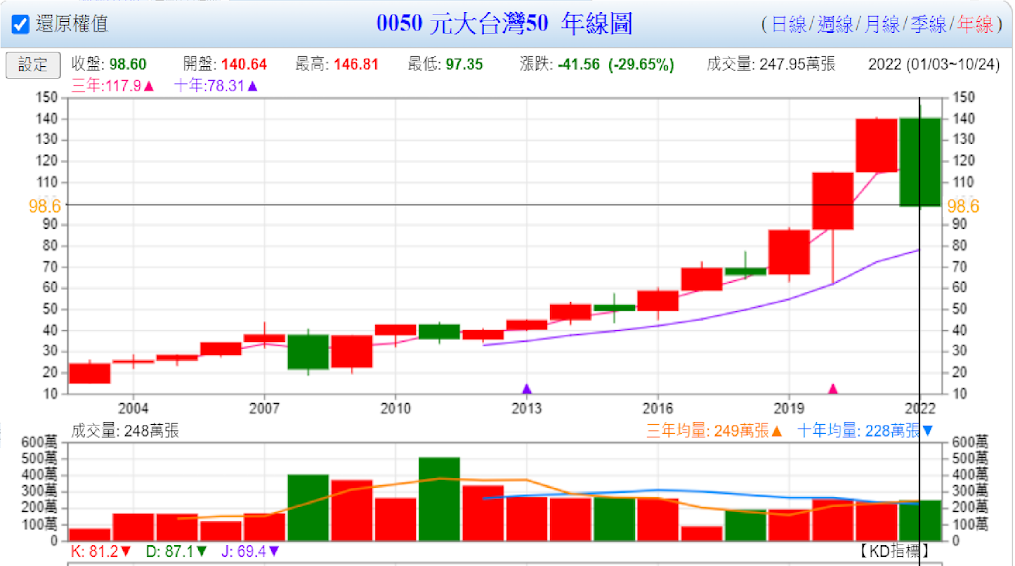Open the 設定 settings button
The image size is (1015, 566).
point(33,65)
